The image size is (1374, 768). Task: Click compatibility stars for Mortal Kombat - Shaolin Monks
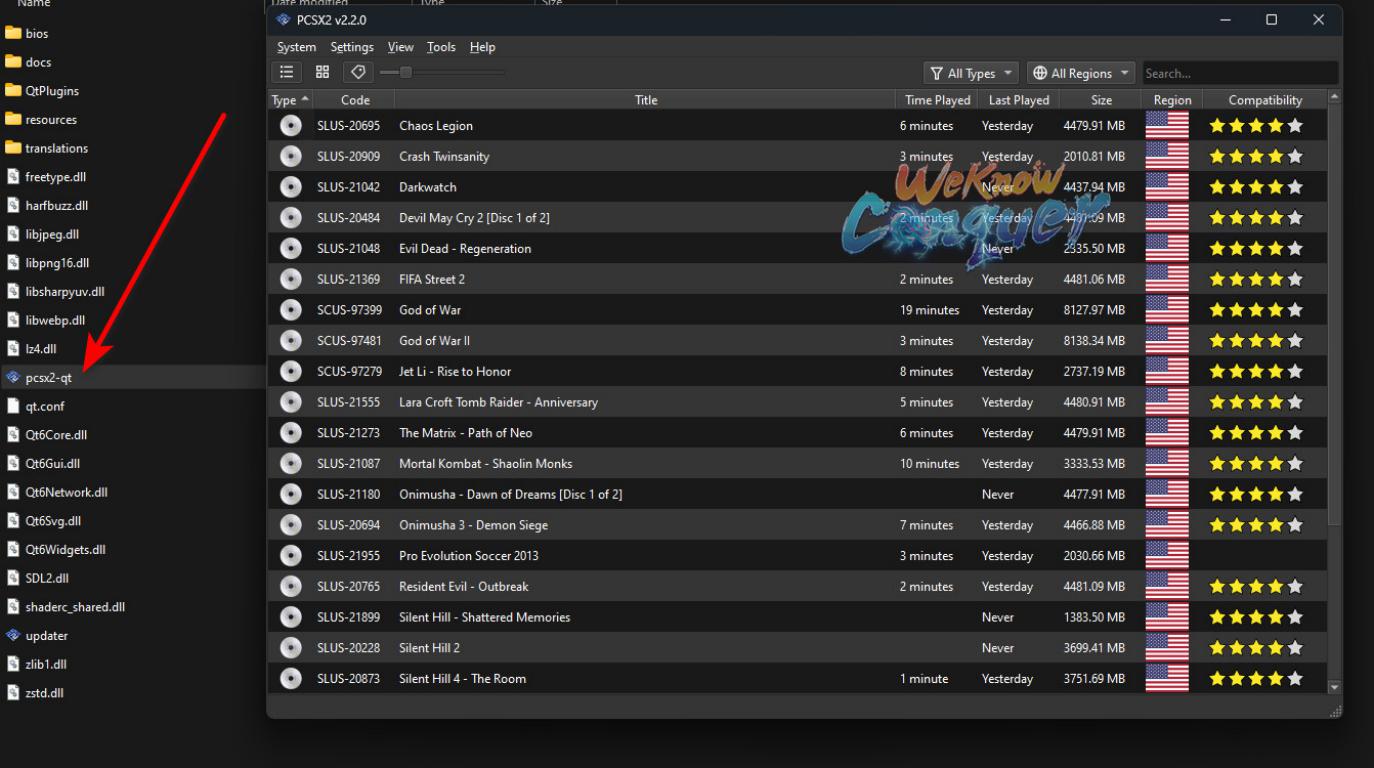tap(1256, 464)
